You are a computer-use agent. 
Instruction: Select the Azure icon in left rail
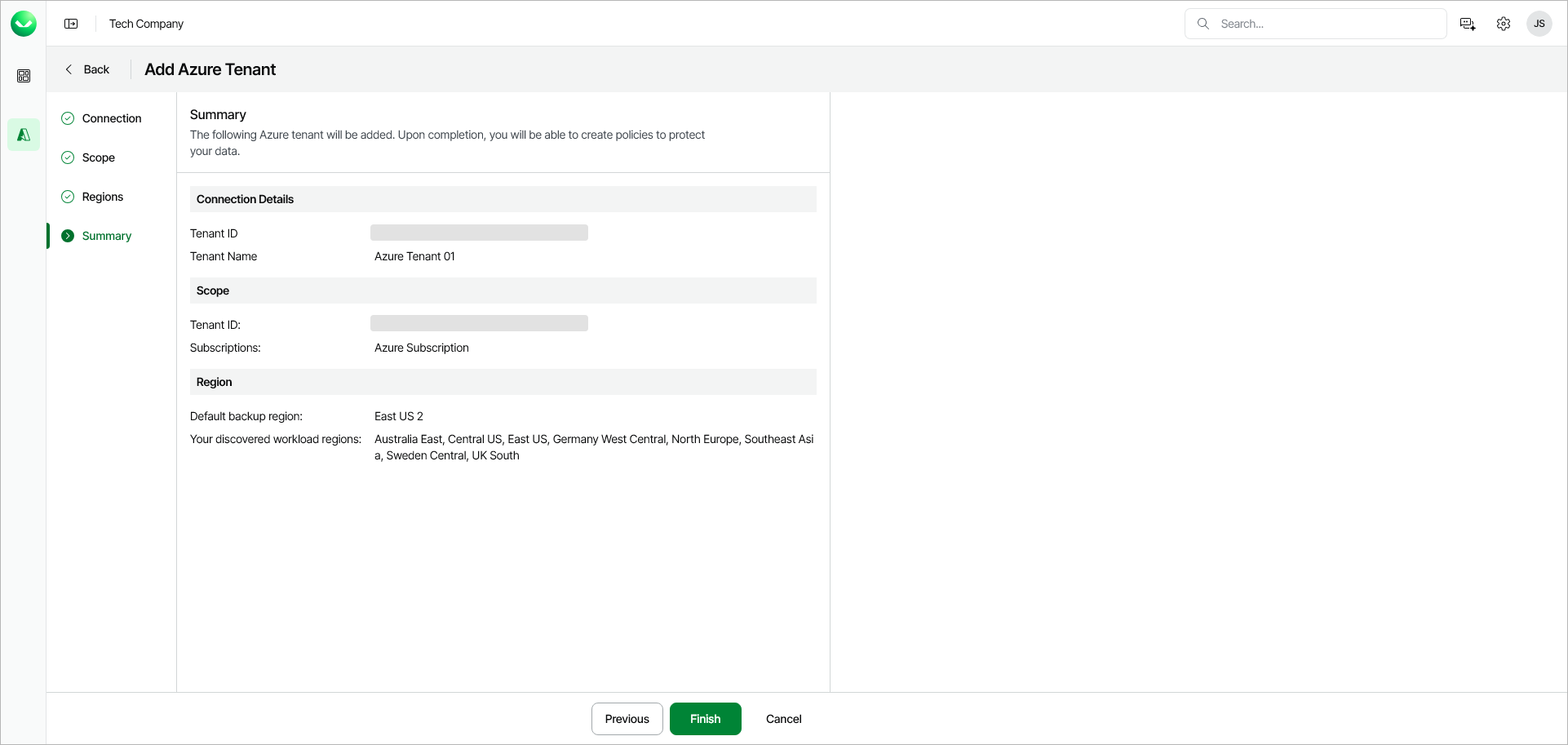tap(24, 135)
